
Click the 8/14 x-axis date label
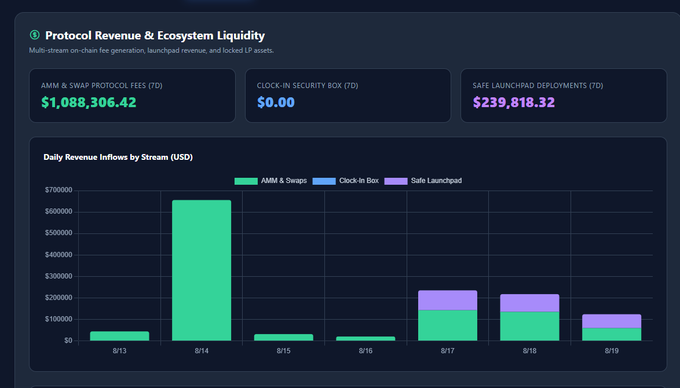click(202, 351)
